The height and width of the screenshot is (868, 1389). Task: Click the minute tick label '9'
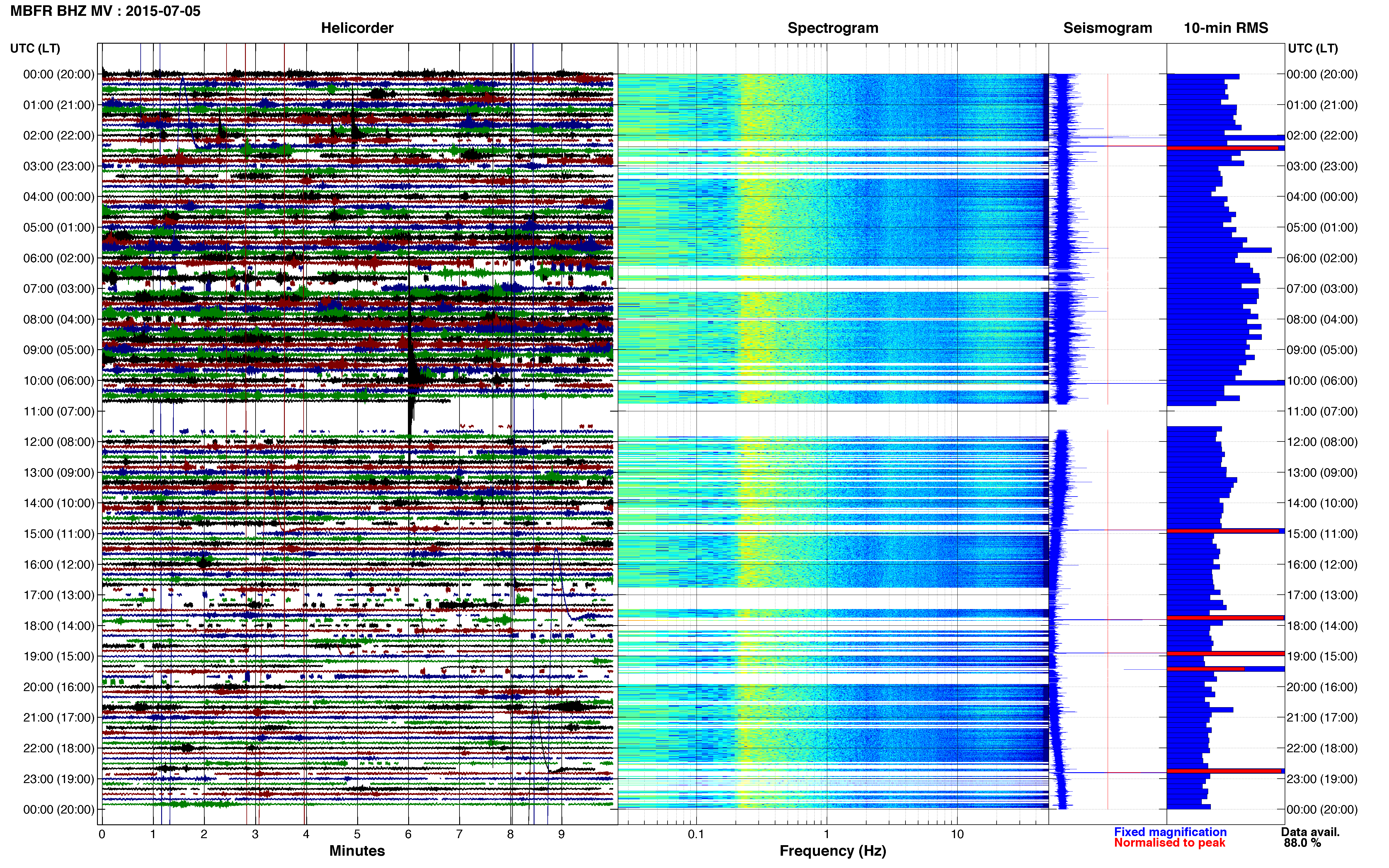click(x=561, y=834)
